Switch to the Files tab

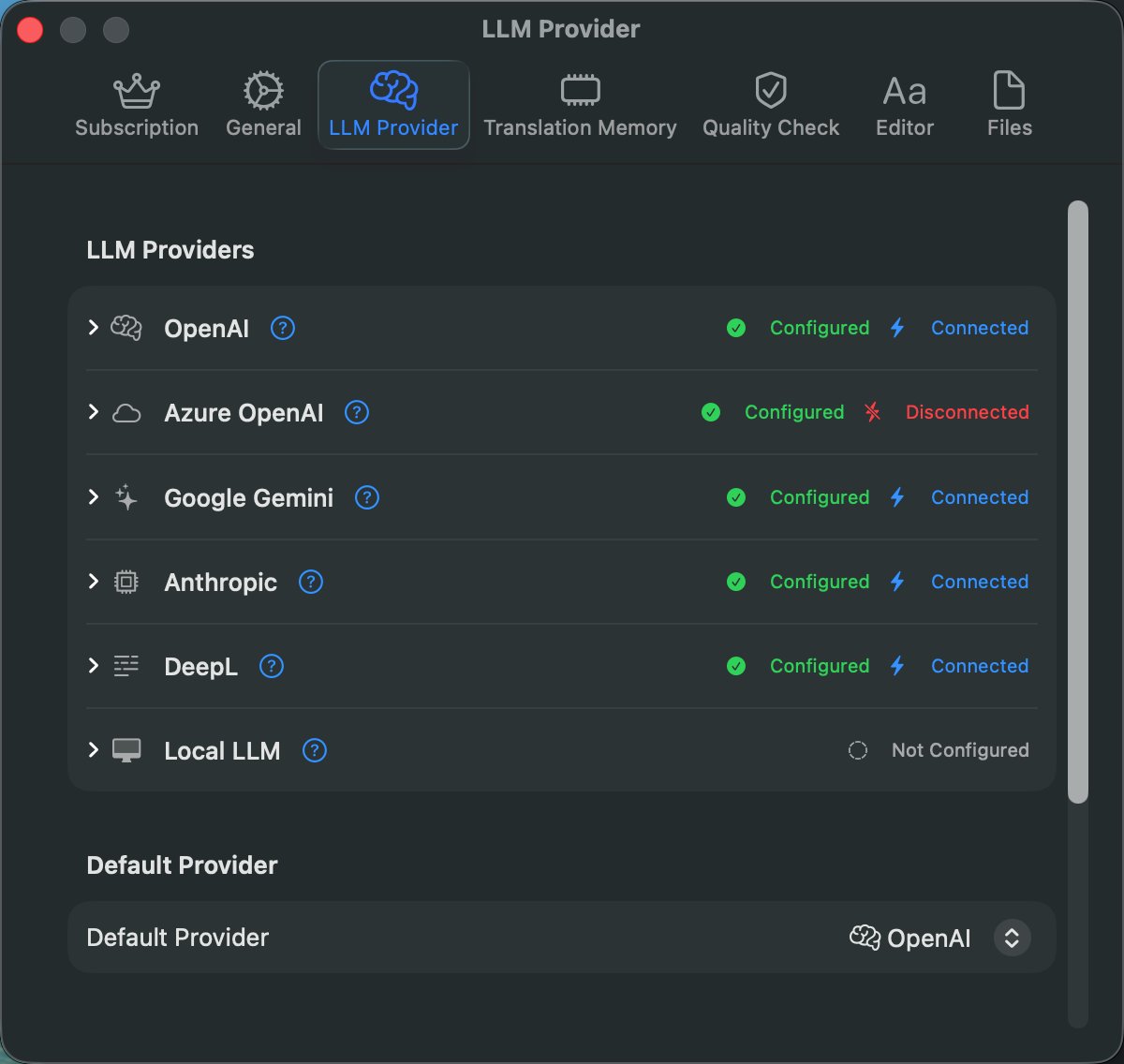point(1009,105)
